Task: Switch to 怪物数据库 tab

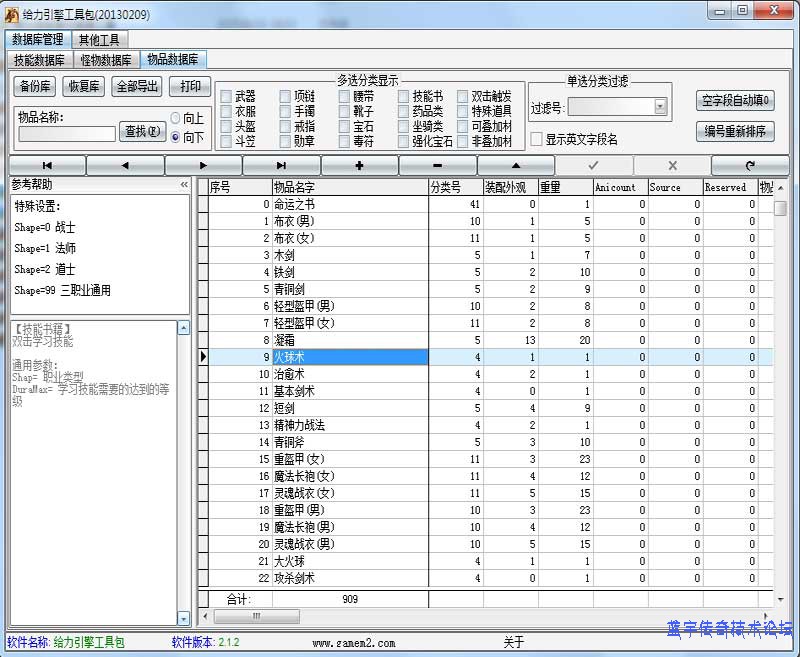Action: tap(107, 60)
